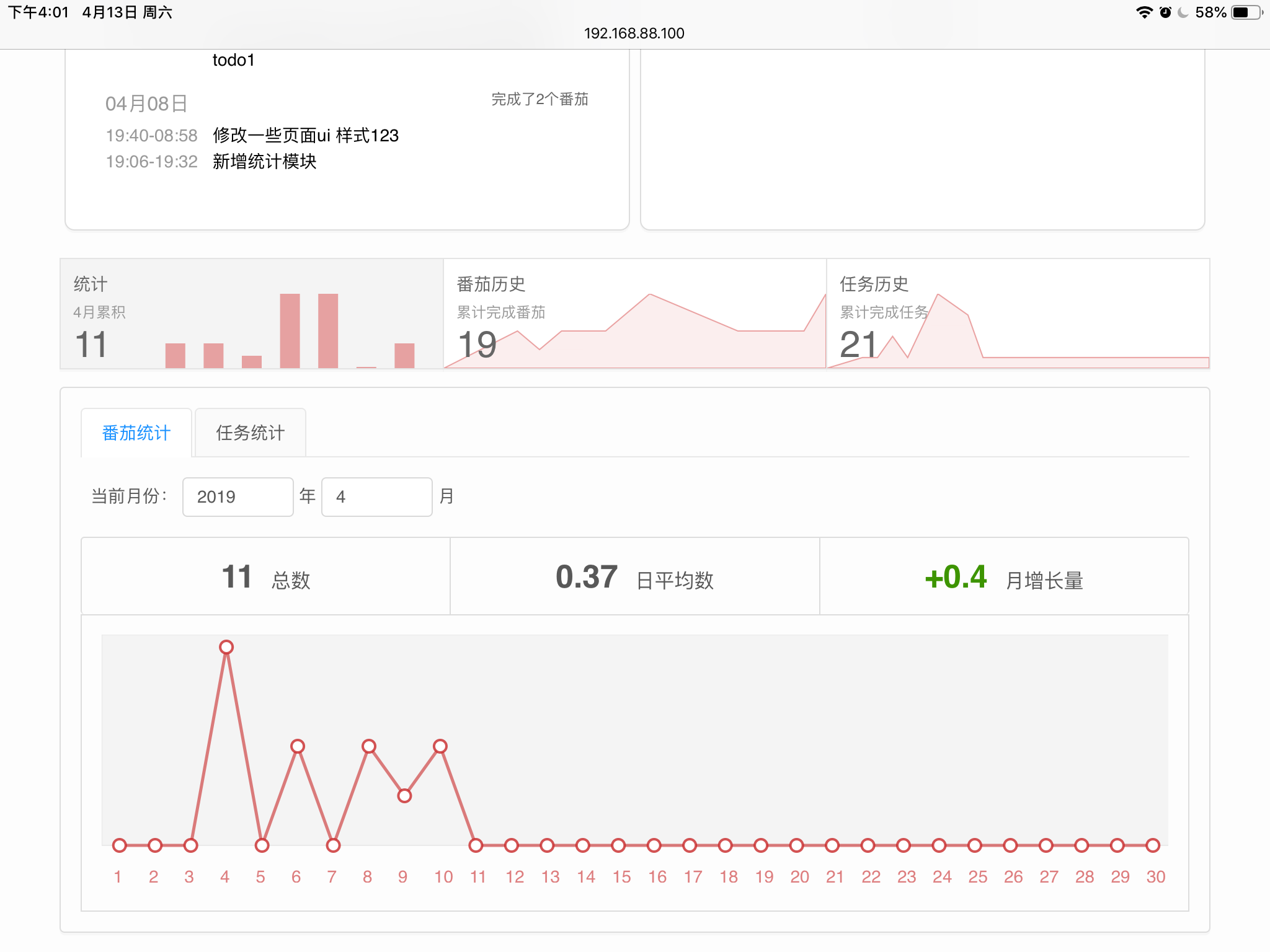Tap the date 4月13日 周六 in status bar

tap(127, 12)
